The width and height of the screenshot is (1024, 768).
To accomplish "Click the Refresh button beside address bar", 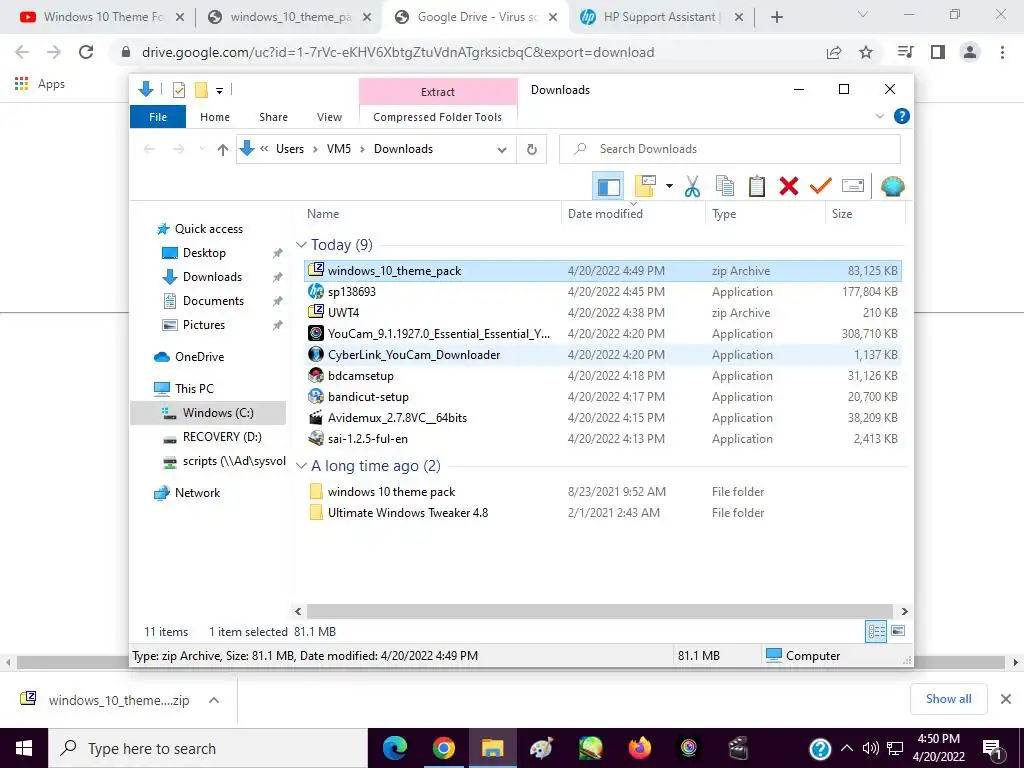I will (x=532, y=150).
